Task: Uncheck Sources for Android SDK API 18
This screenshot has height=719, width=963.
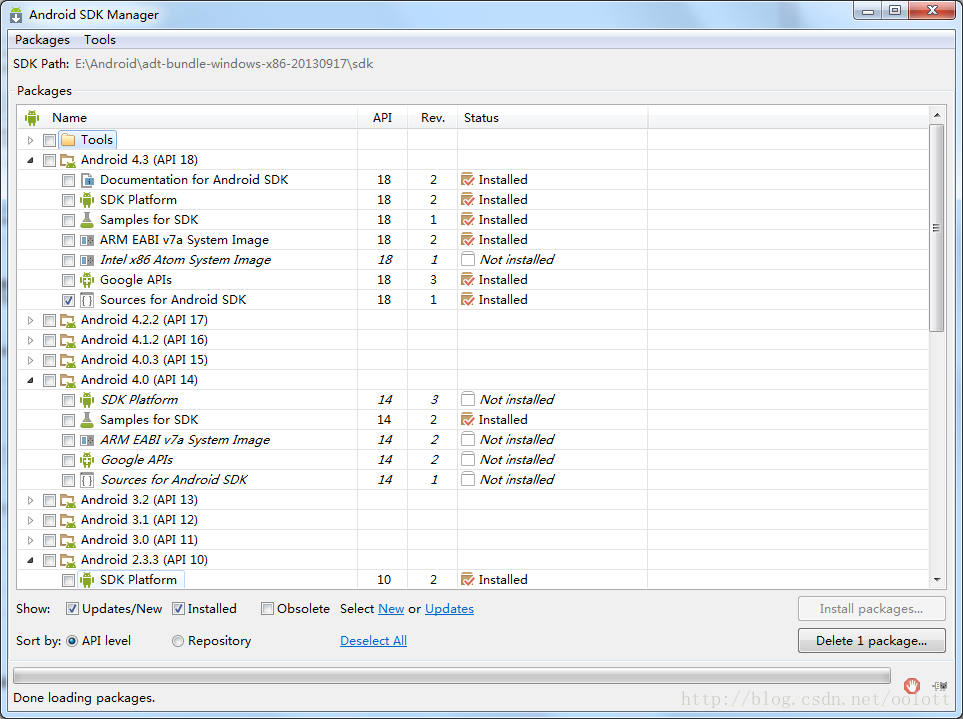Action: (68, 300)
